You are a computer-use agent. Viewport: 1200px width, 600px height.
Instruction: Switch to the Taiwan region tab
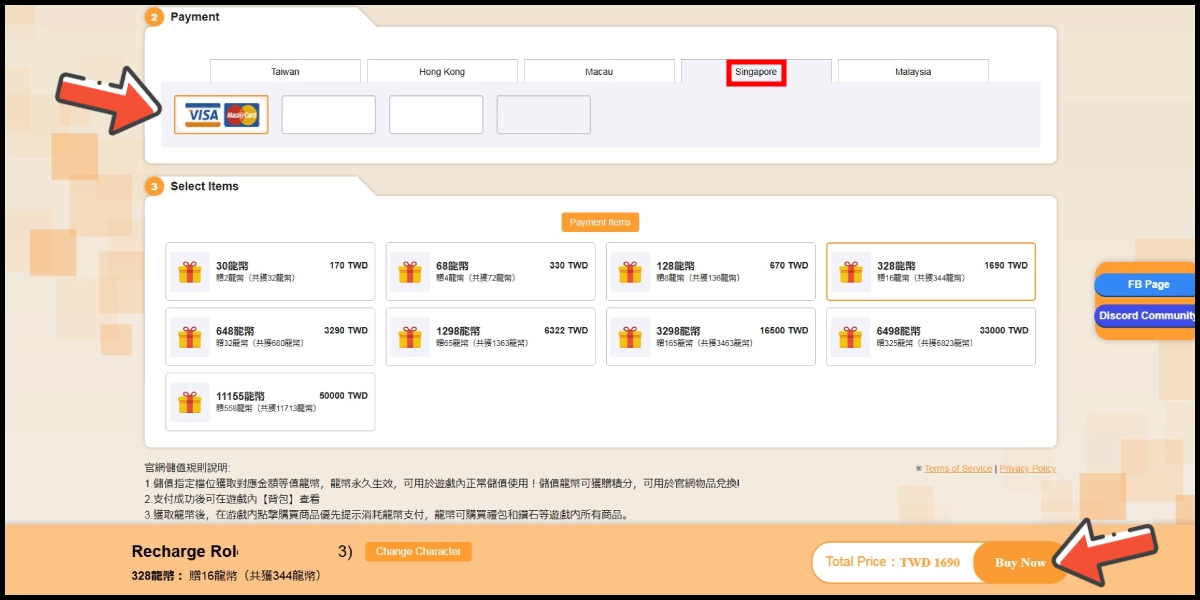point(285,72)
